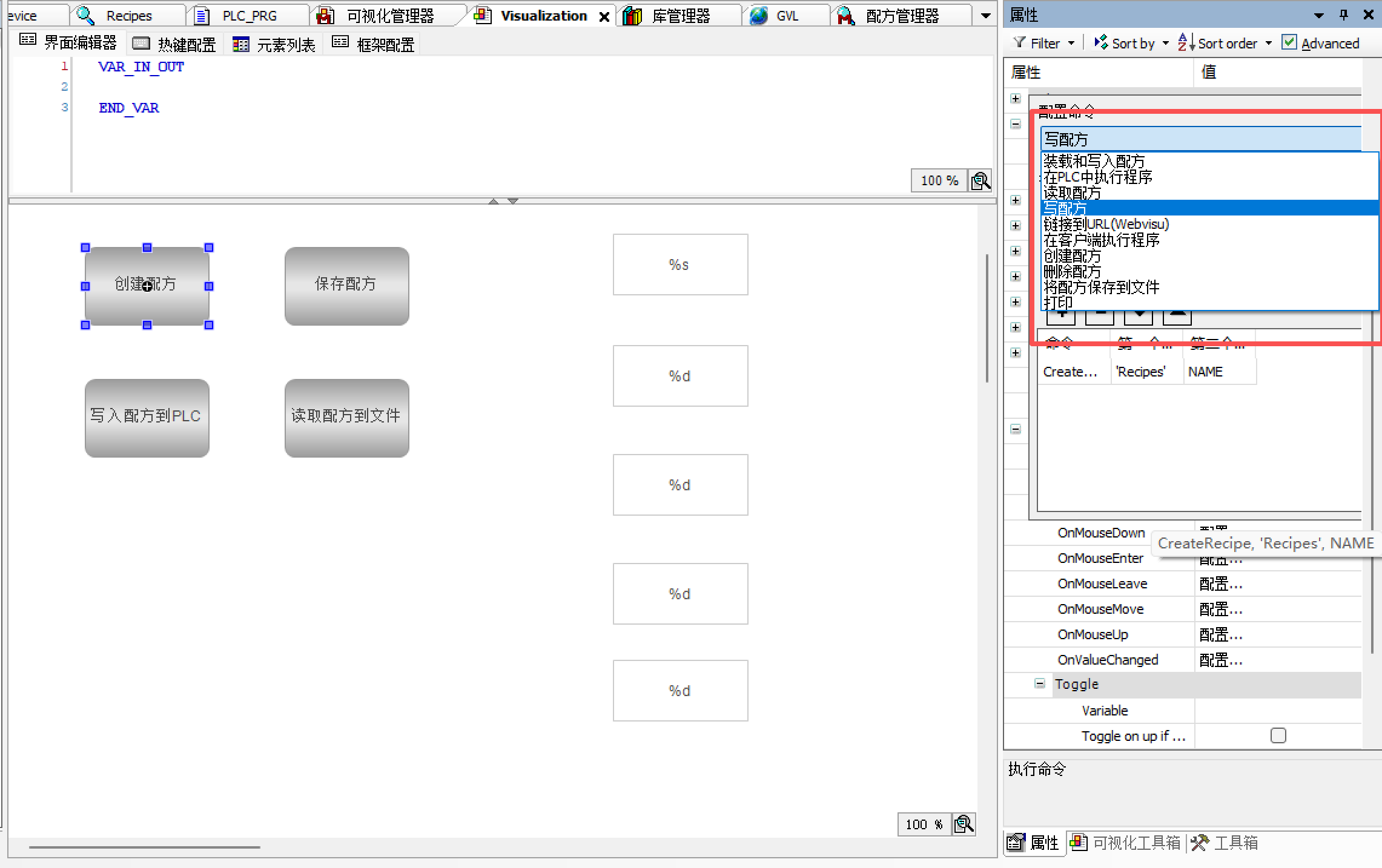This screenshot has height=868, width=1382.
Task: Click the zoom magnifier icon below the visualization canvas
Action: click(x=964, y=824)
